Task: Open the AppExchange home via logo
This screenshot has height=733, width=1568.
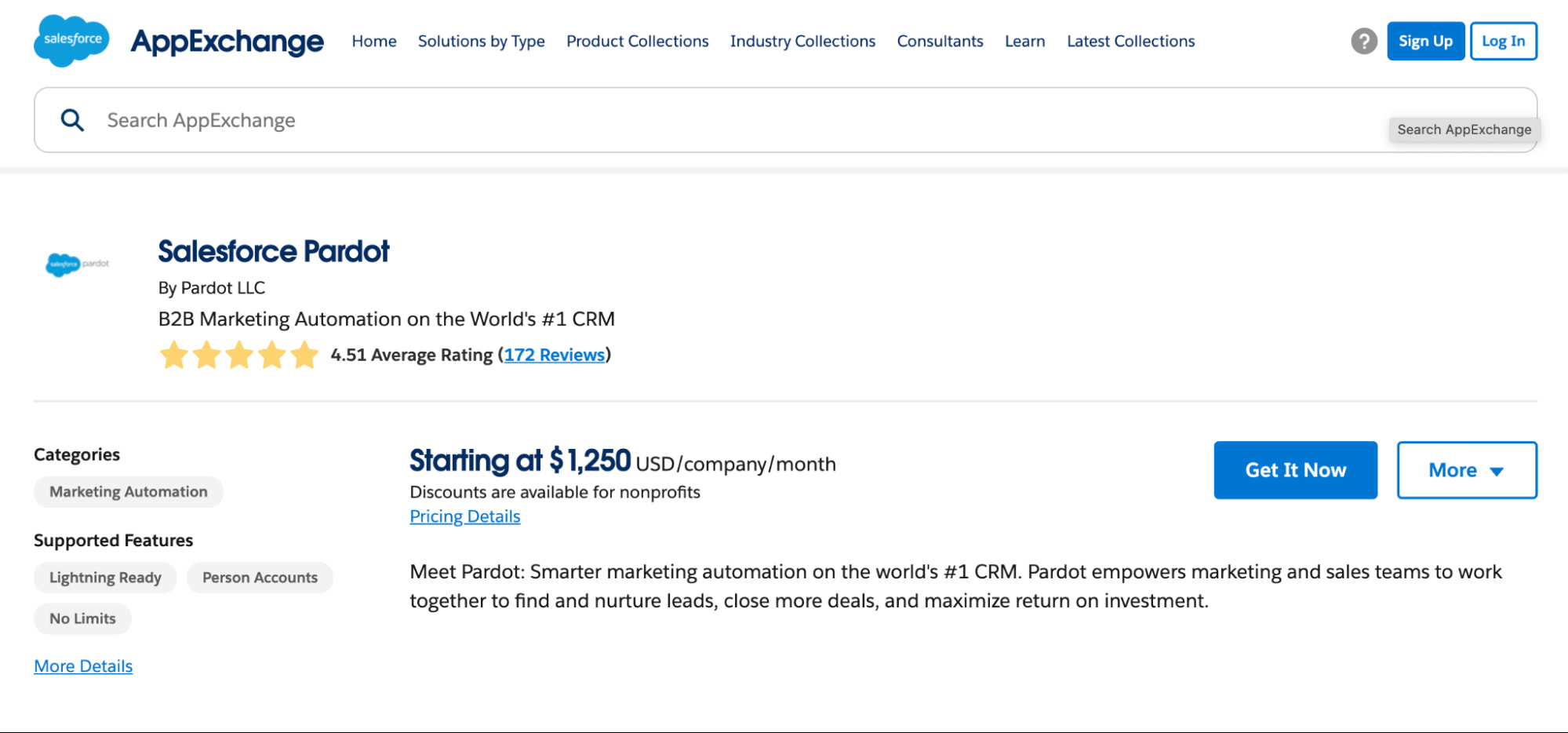Action: pos(227,42)
